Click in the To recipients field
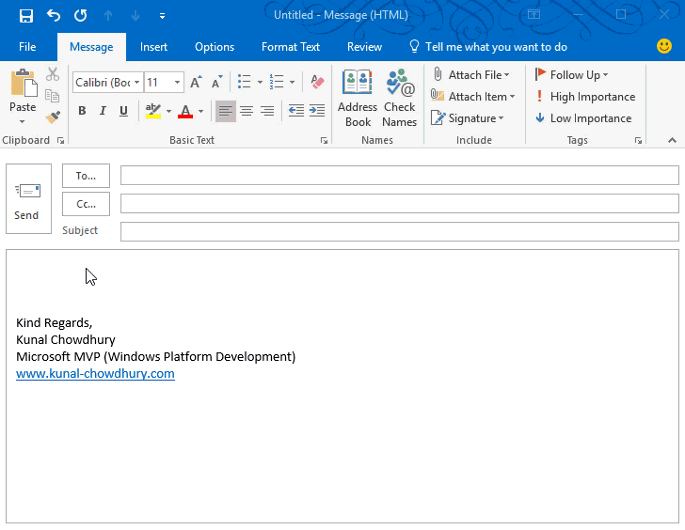The height and width of the screenshot is (530, 685). point(399,175)
